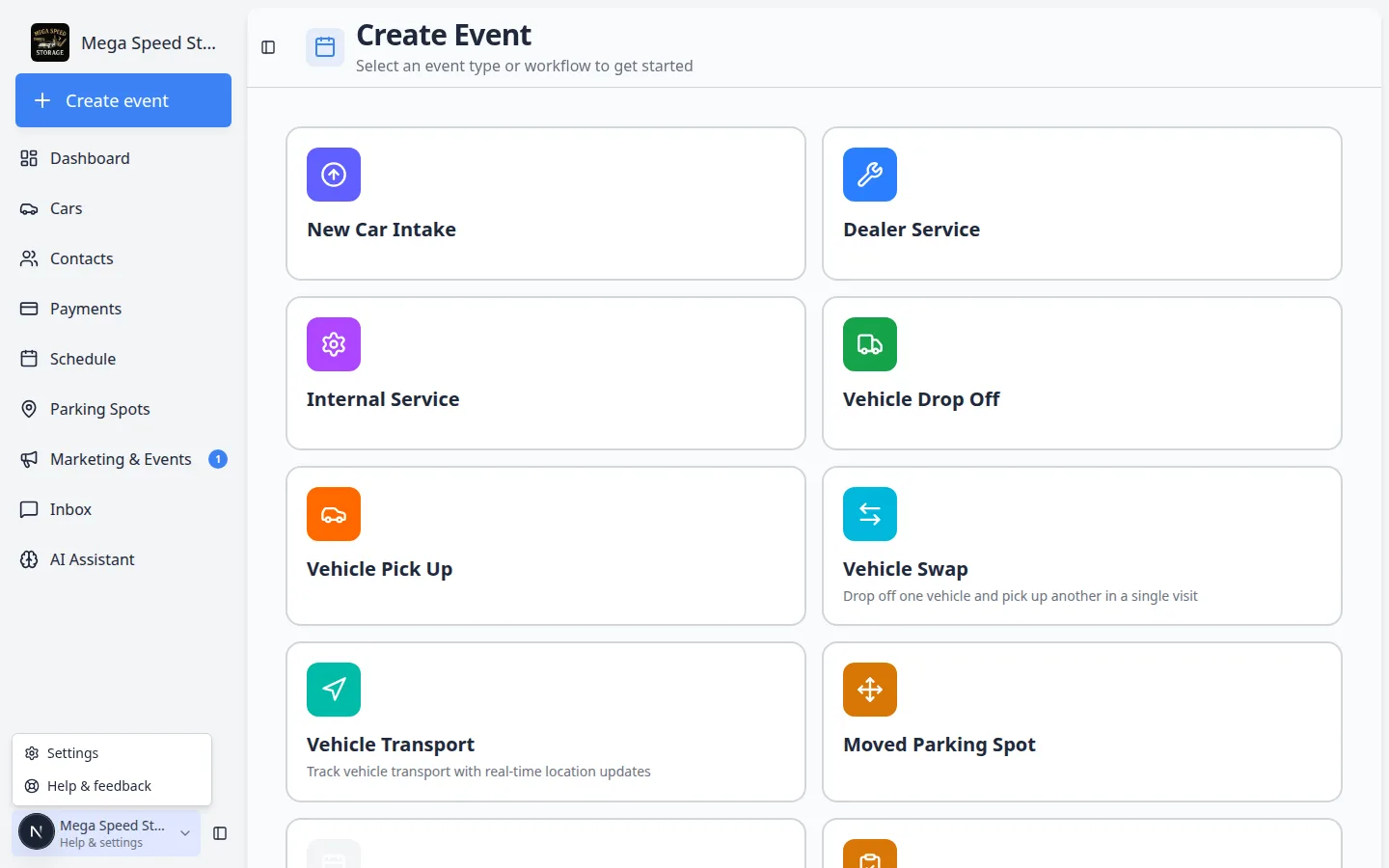Choose the Dealer Service wrench icon
Image resolution: width=1389 pixels, height=868 pixels.
point(870,175)
